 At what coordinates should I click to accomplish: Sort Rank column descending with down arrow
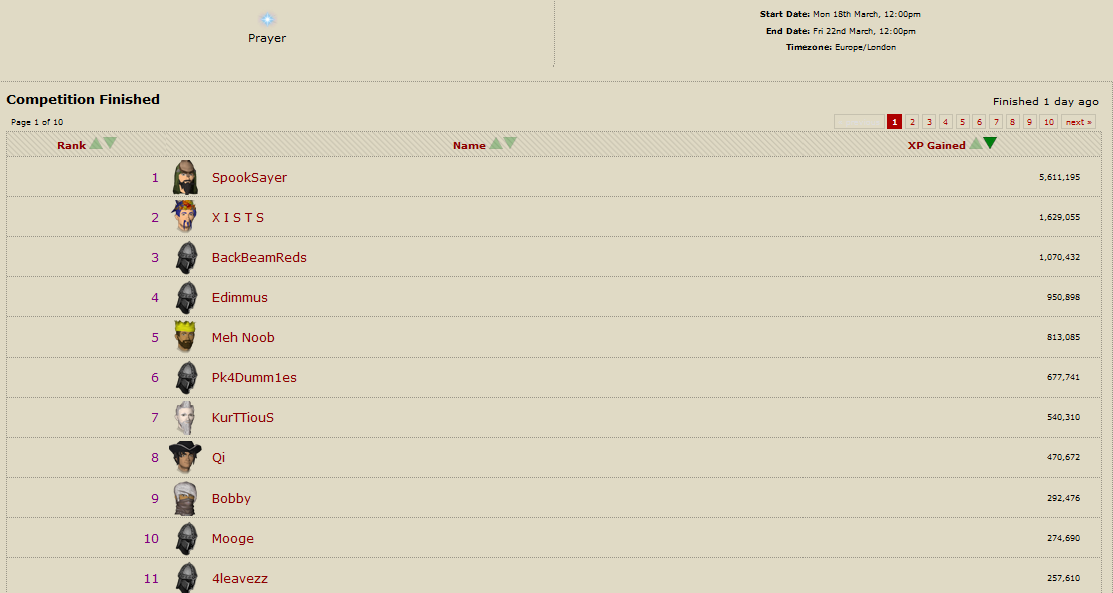click(110, 144)
